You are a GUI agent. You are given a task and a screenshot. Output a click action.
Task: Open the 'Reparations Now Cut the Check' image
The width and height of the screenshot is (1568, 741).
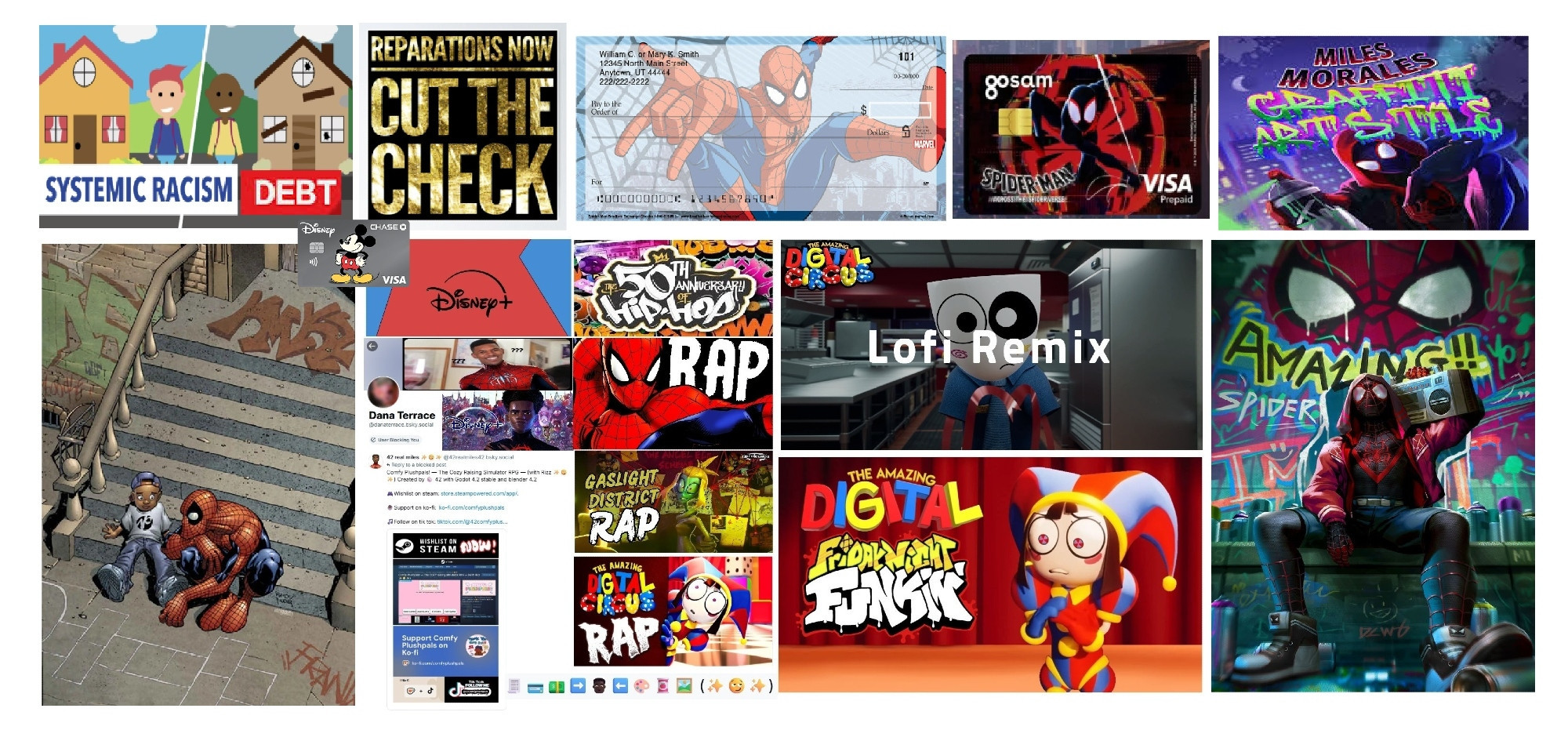pos(463,125)
